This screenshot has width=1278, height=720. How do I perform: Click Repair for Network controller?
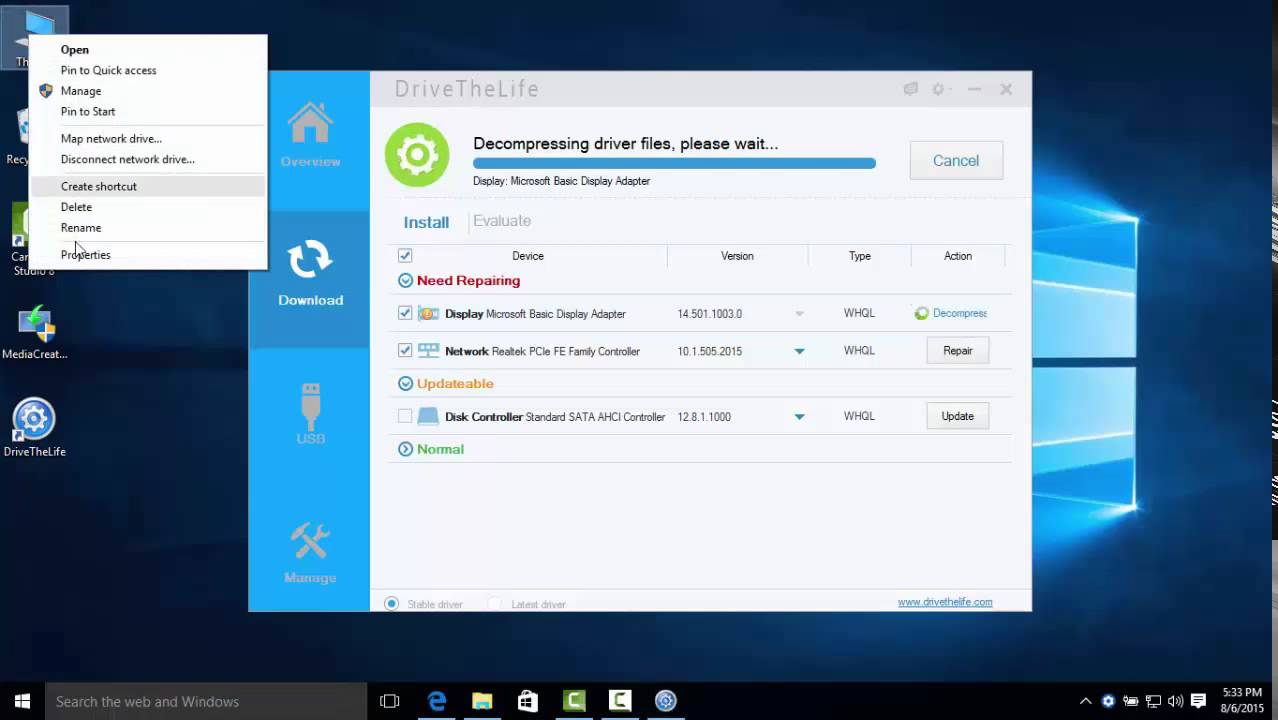coord(957,351)
